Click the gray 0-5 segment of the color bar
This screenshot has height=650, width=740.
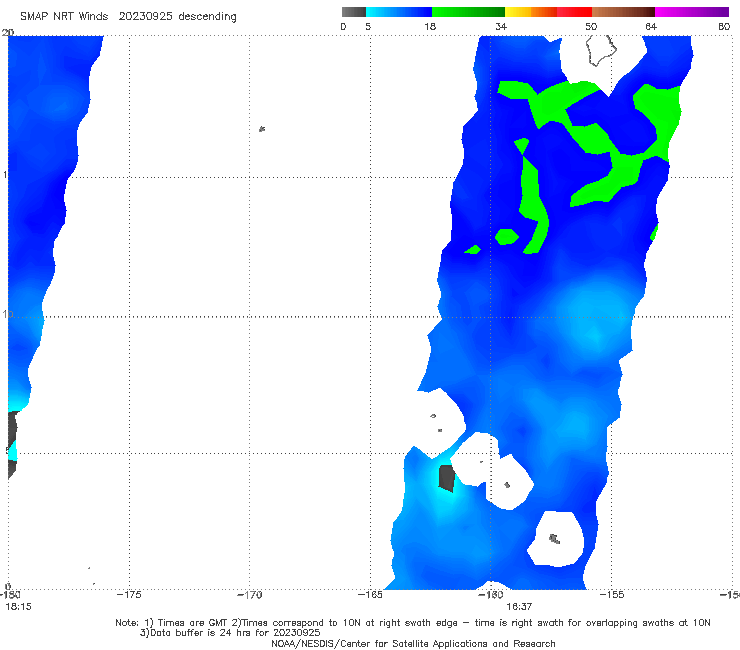[x=354, y=12]
